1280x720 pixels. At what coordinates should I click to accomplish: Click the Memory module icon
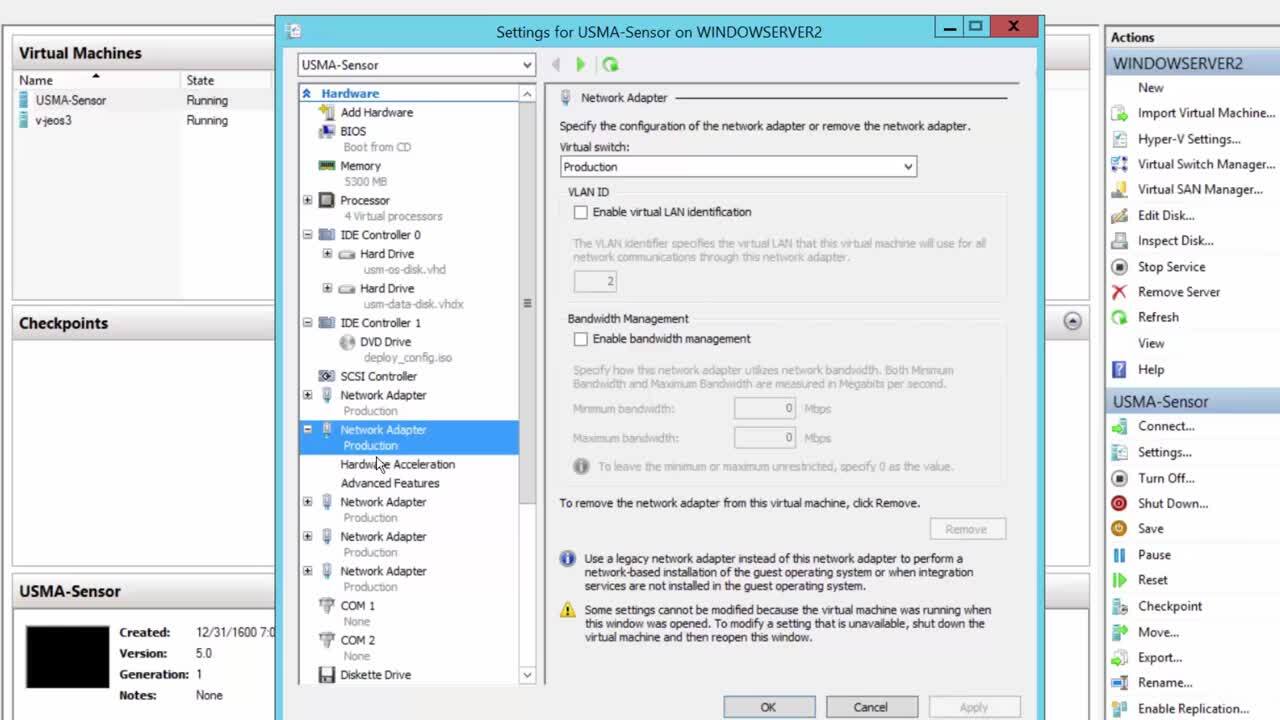click(x=326, y=166)
